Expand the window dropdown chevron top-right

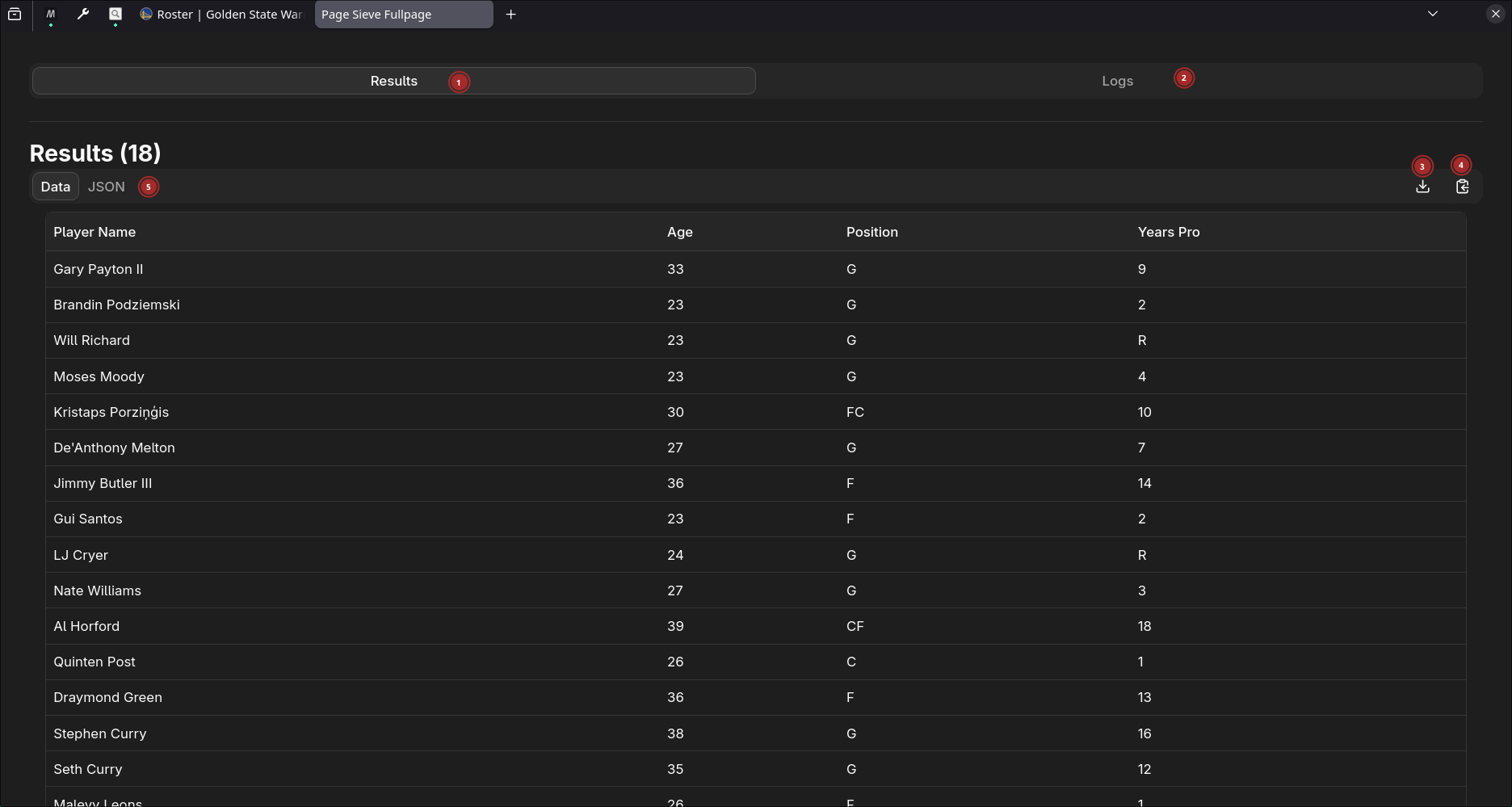point(1432,14)
